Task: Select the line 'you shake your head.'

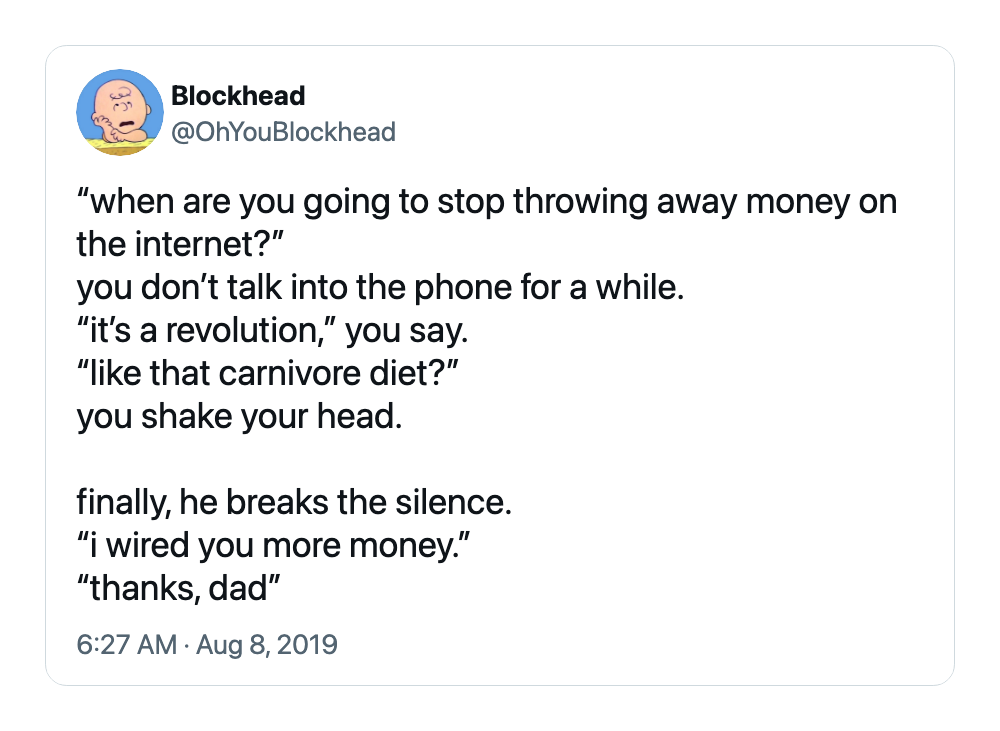Action: click(x=239, y=417)
